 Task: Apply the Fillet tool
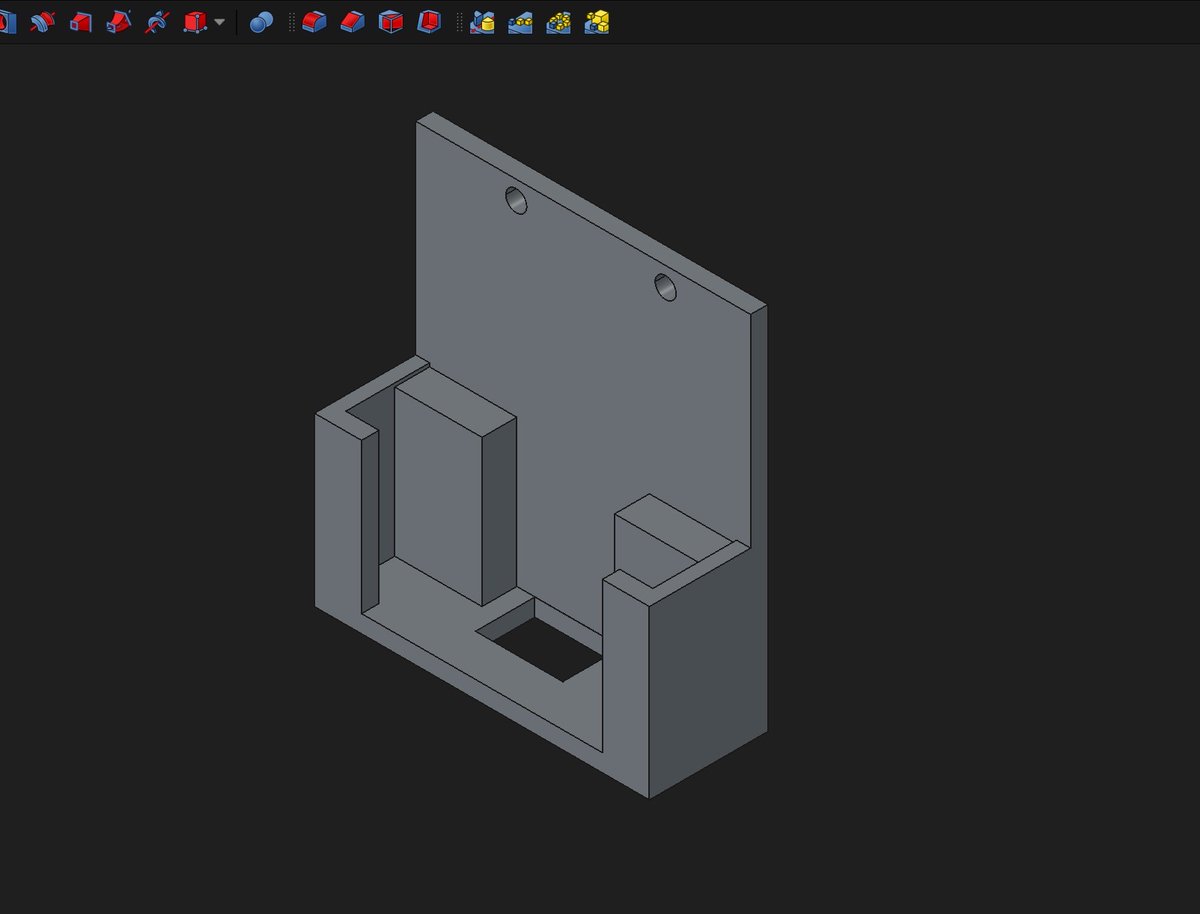point(315,21)
